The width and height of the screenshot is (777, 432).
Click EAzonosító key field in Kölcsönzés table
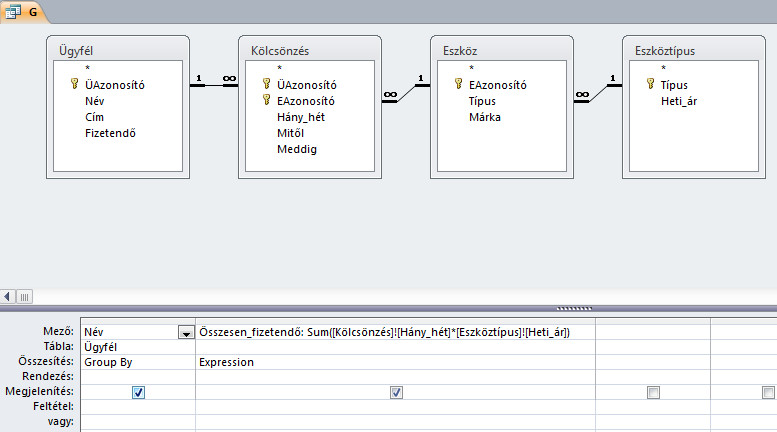(306, 101)
